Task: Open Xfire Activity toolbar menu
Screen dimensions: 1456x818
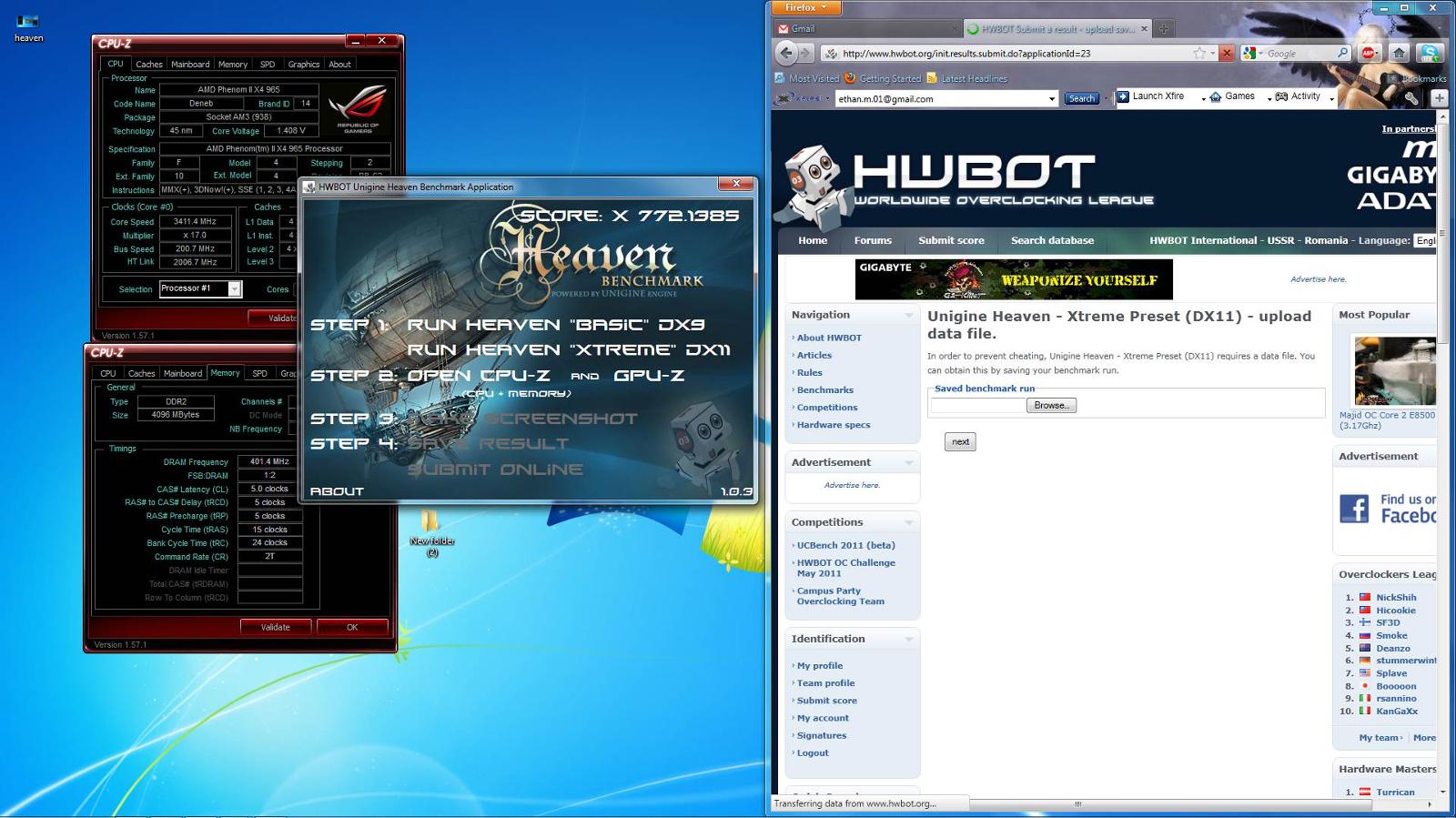Action: tap(1298, 96)
